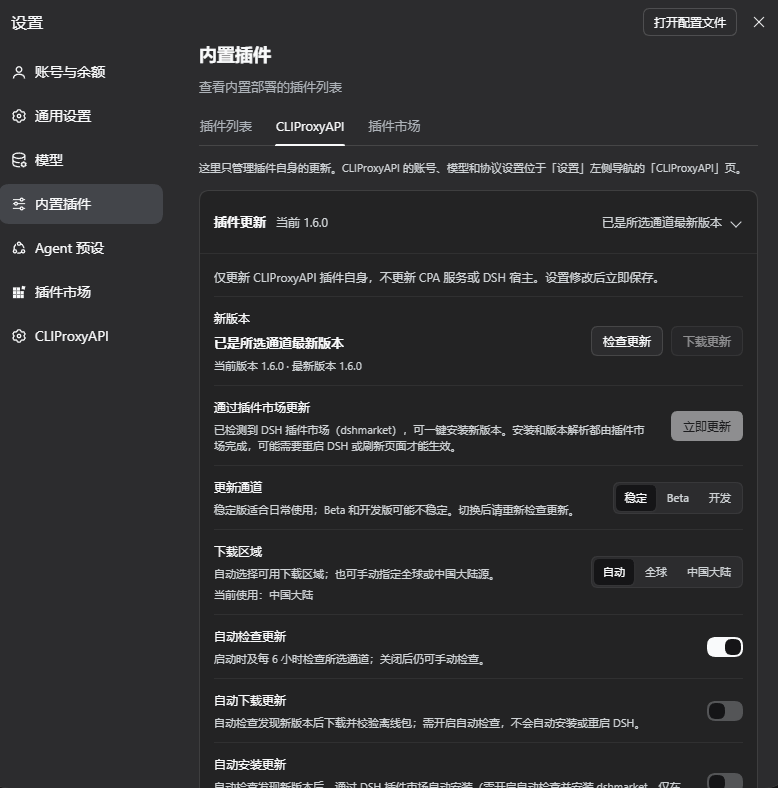Close the settings dialog with the X
The width and height of the screenshot is (778, 788).
(759, 22)
